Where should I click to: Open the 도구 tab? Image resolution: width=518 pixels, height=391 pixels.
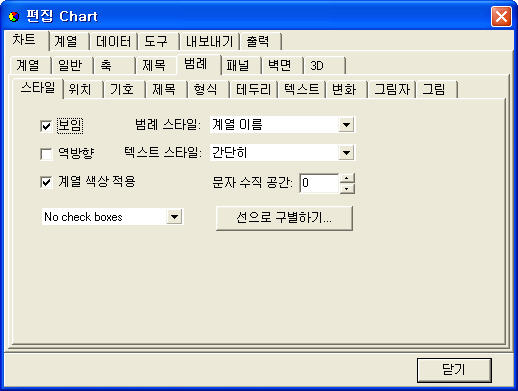tap(158, 41)
